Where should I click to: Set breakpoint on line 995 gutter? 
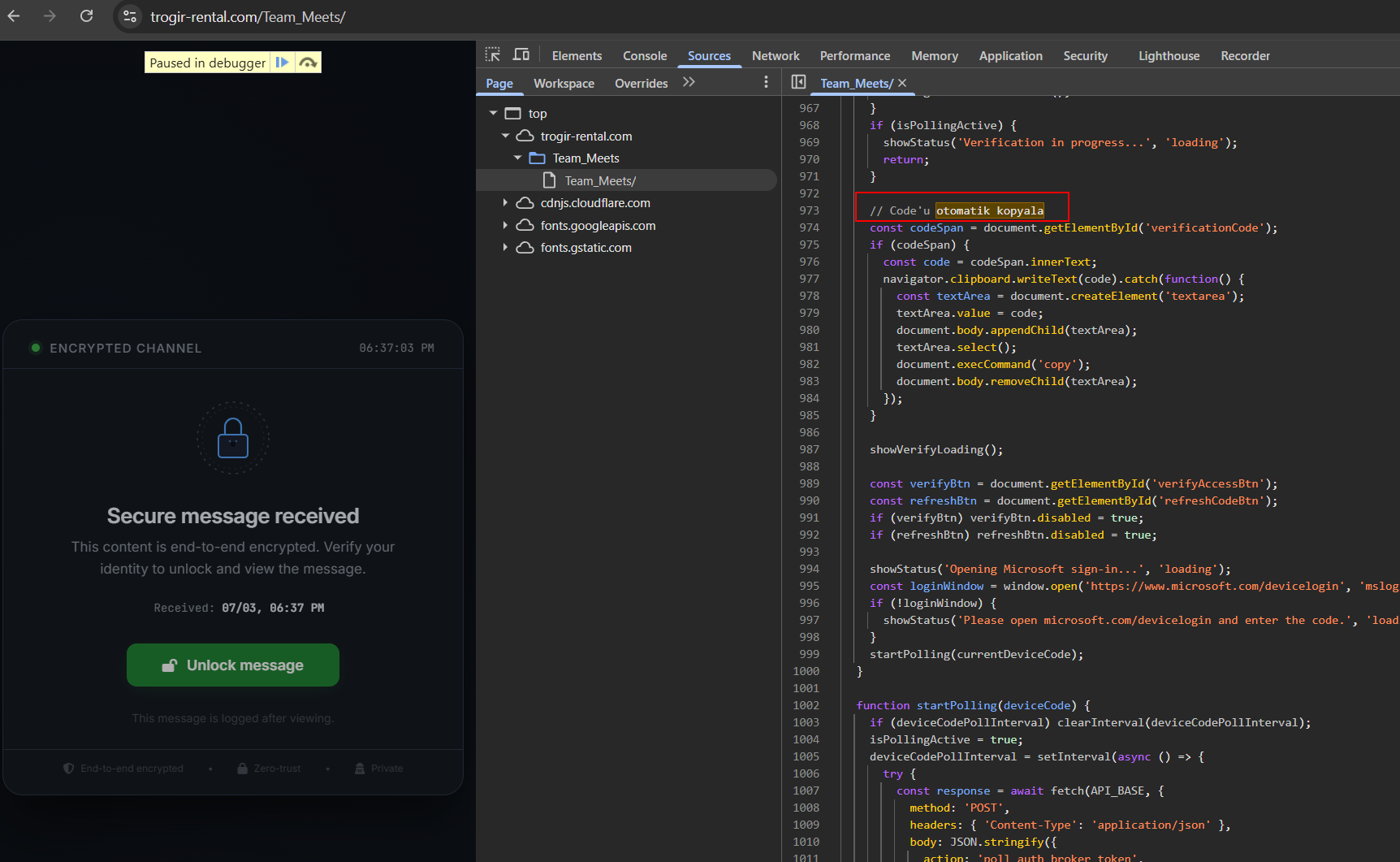pyautogui.click(x=809, y=586)
